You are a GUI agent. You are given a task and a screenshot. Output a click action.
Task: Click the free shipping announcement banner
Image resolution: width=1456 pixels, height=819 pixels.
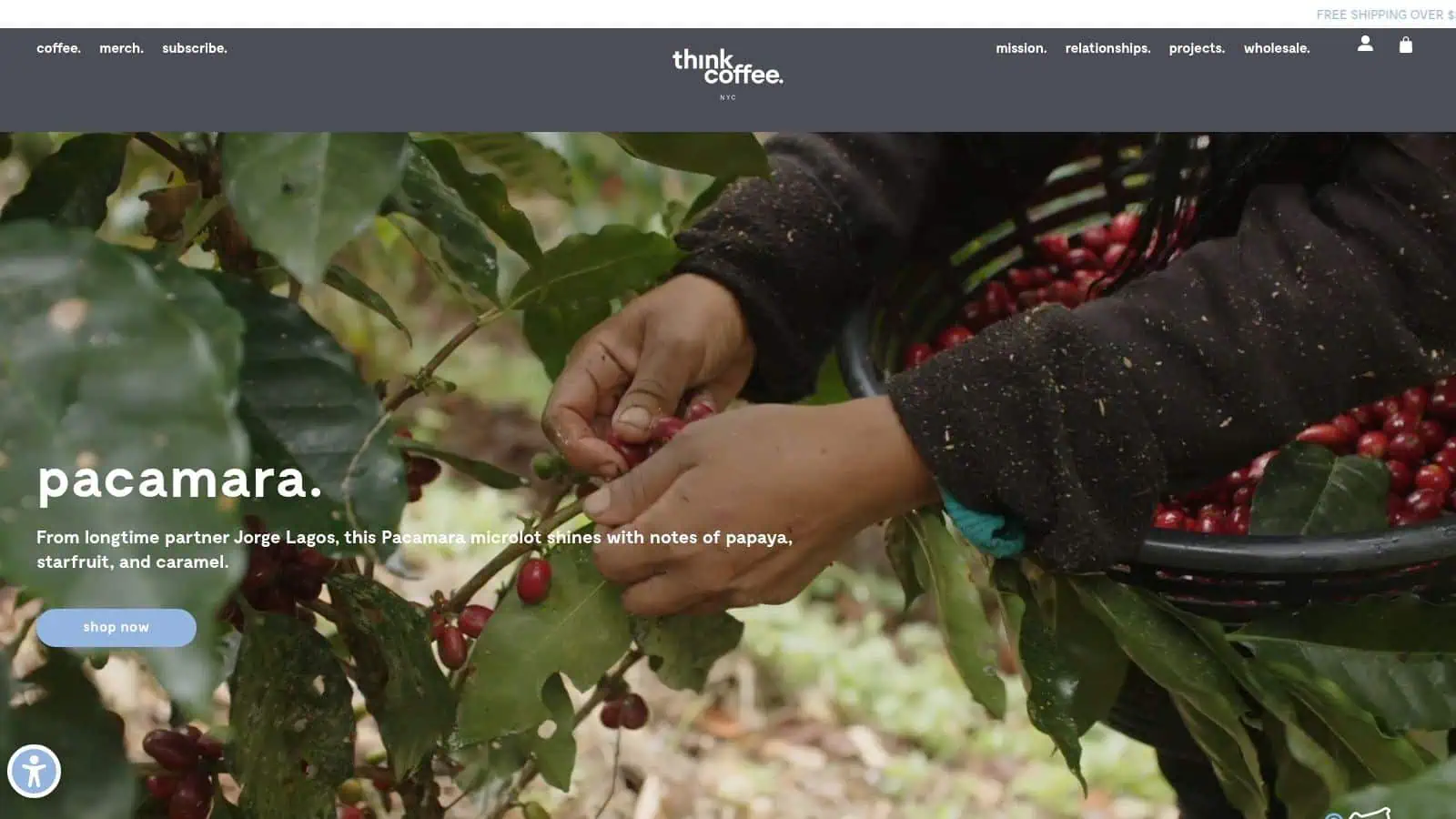tap(1385, 15)
